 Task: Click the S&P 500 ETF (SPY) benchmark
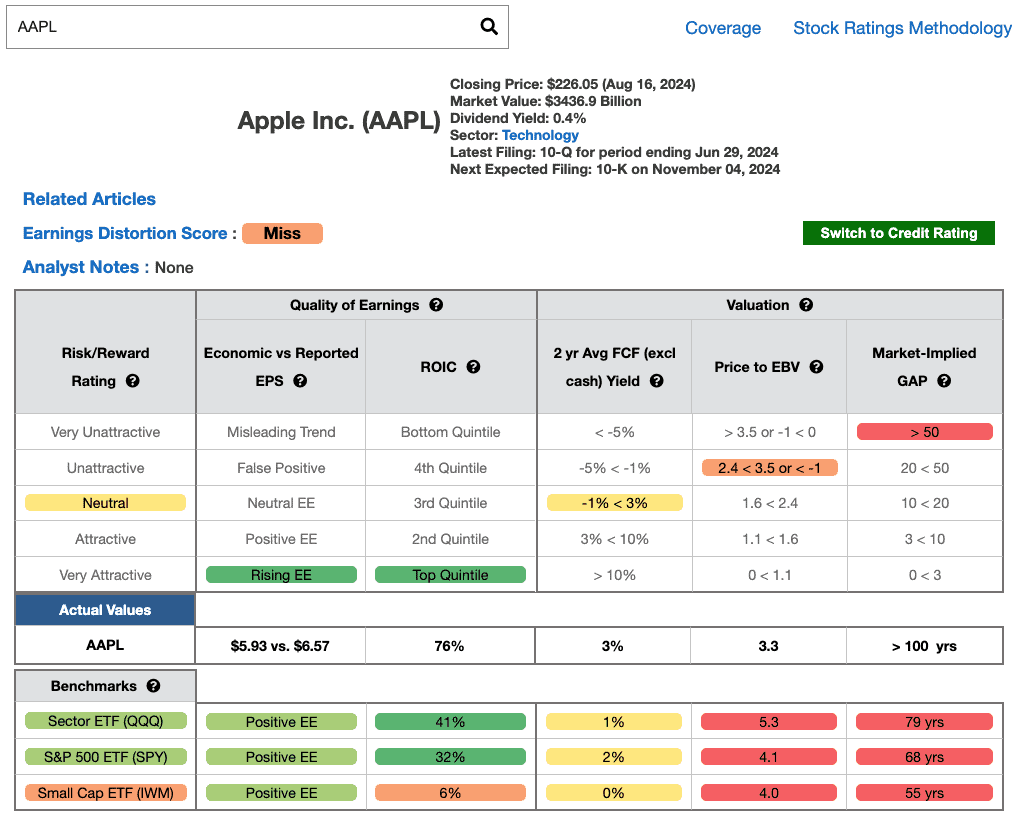click(106, 756)
